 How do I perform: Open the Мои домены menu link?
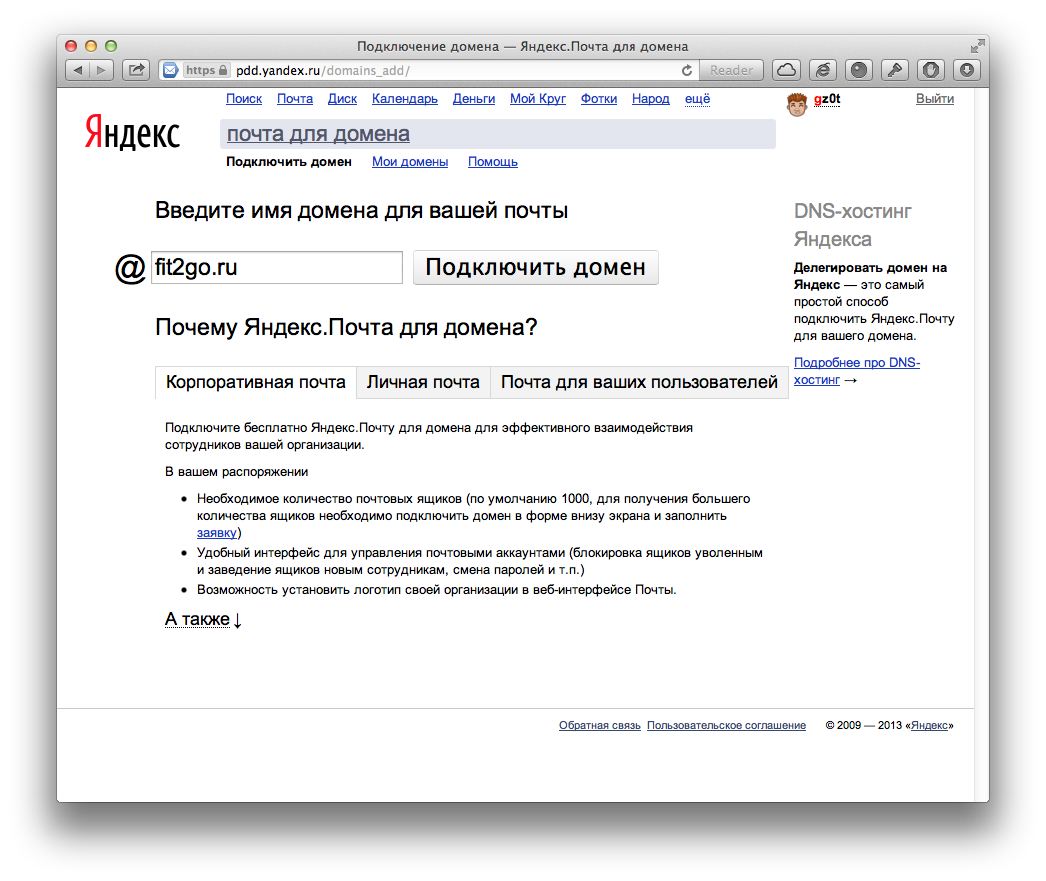pyautogui.click(x=410, y=162)
